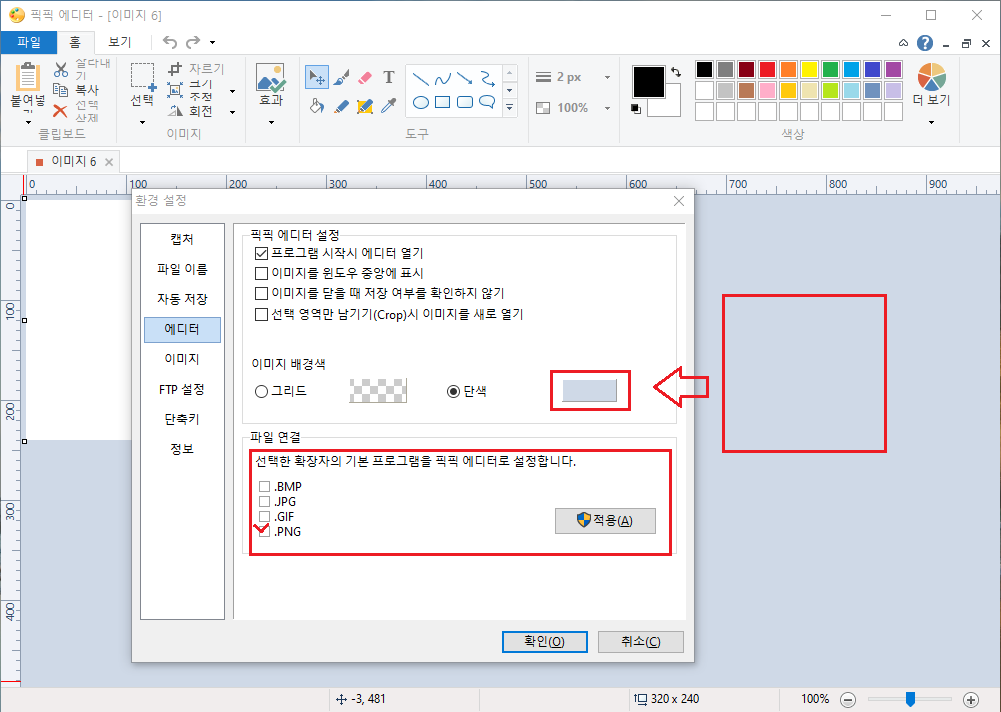Screen dimensions: 1001x712
Task: Expand the Paste dropdown arrow
Action: (28, 121)
